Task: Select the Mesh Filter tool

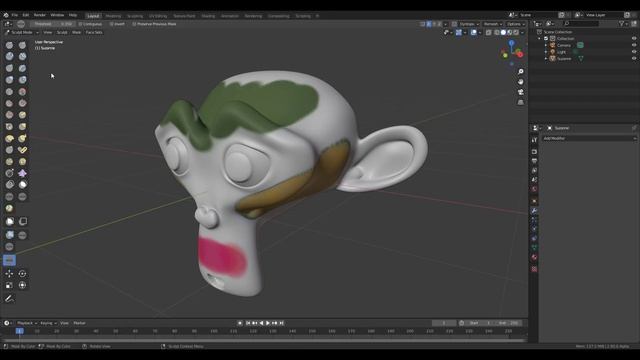Action: [9, 235]
